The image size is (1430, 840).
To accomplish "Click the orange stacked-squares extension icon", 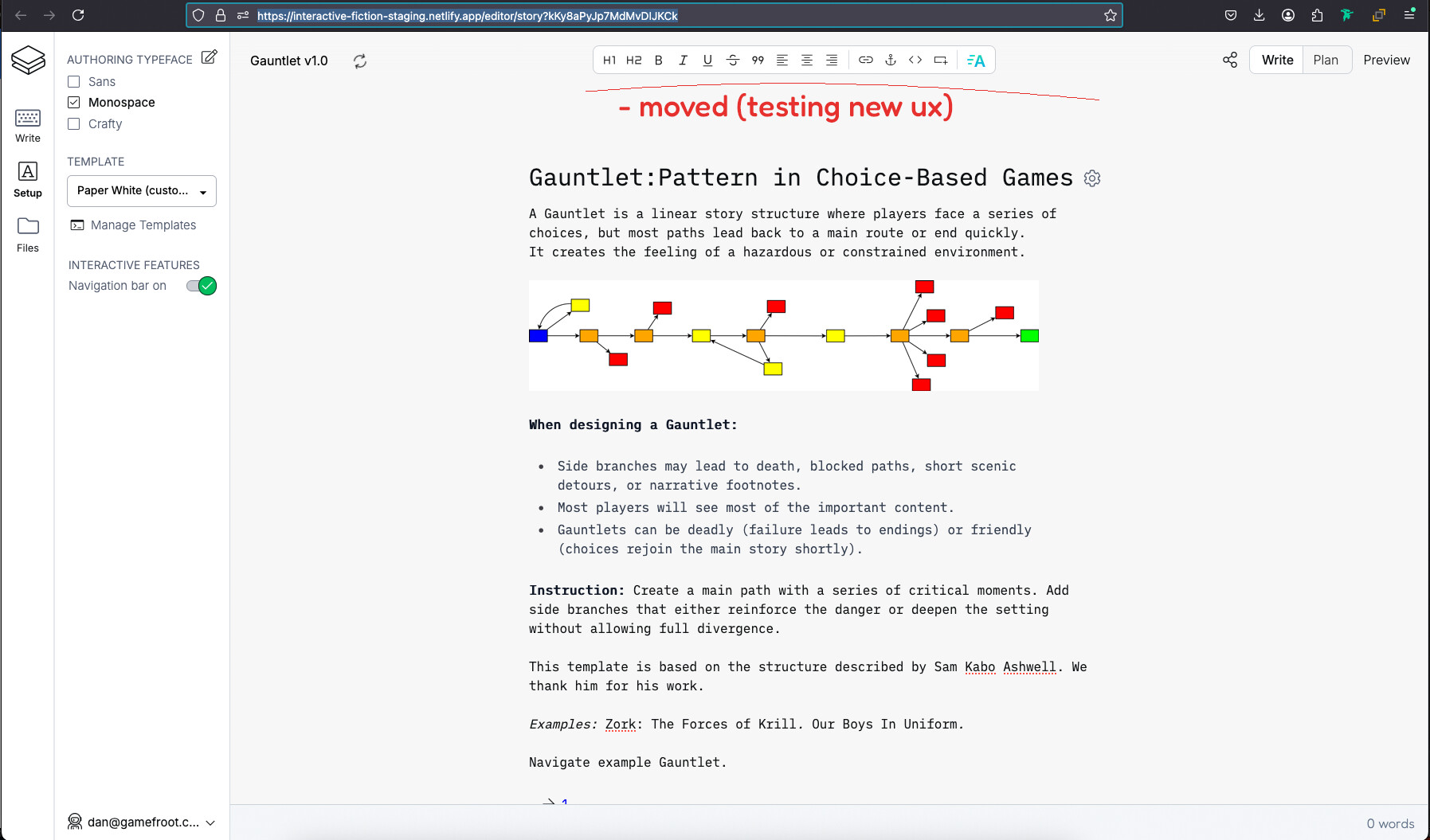I will click(x=1378, y=15).
